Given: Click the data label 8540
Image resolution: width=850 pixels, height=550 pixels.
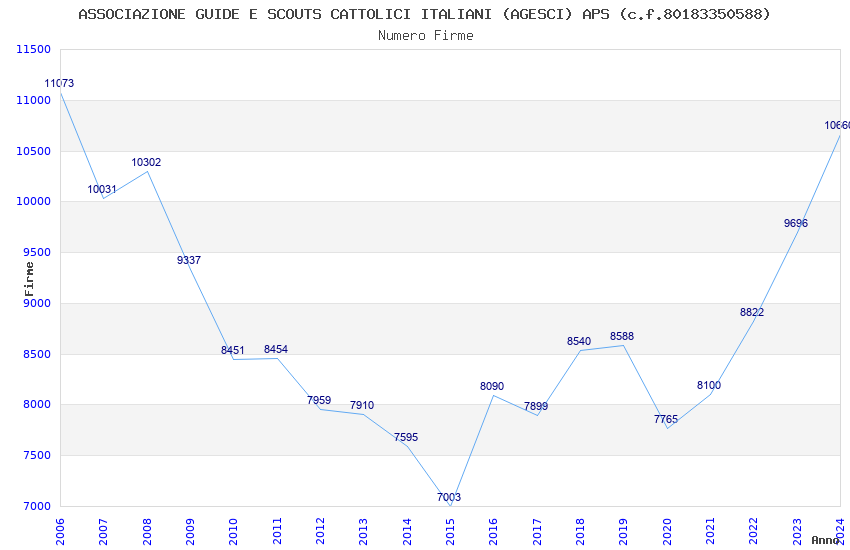Looking at the screenshot, I should pyautogui.click(x=579, y=341).
